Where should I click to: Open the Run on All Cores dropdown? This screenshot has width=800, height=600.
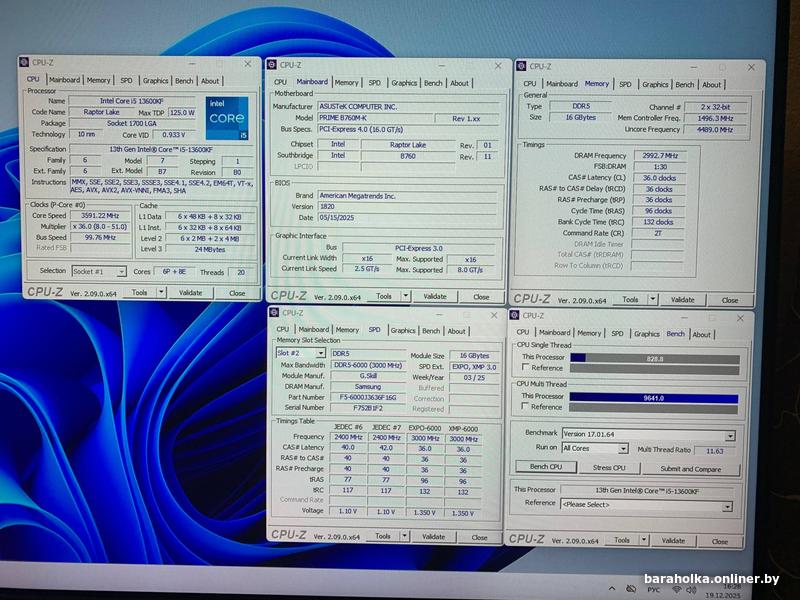coord(625,449)
